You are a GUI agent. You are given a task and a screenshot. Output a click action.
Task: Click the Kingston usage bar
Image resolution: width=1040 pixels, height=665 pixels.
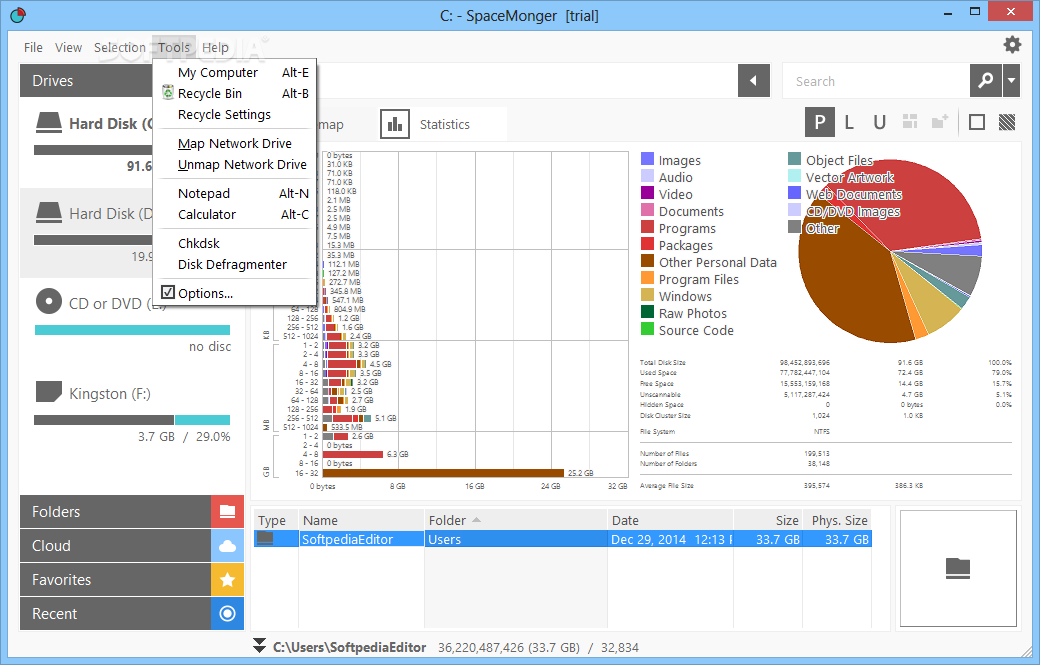coord(132,420)
